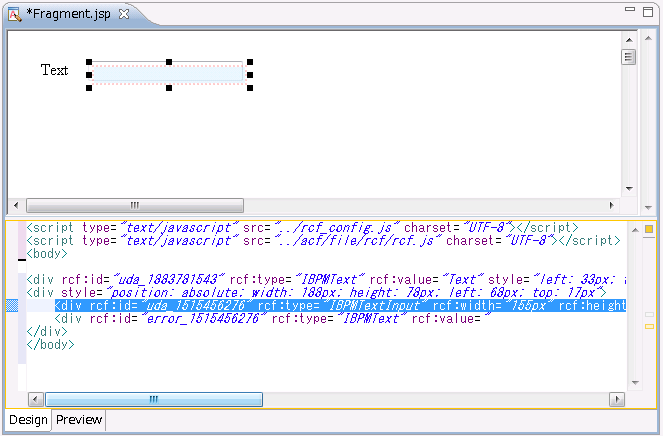Click the source view scroll down arrow

[635, 383]
